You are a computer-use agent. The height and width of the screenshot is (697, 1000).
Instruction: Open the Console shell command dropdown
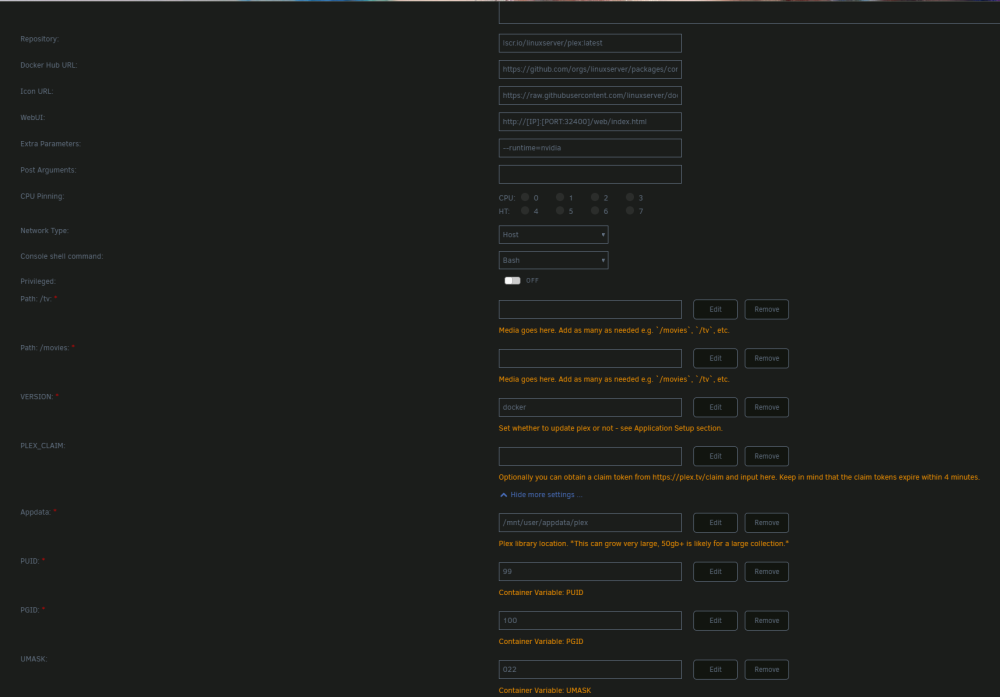[x=553, y=260]
